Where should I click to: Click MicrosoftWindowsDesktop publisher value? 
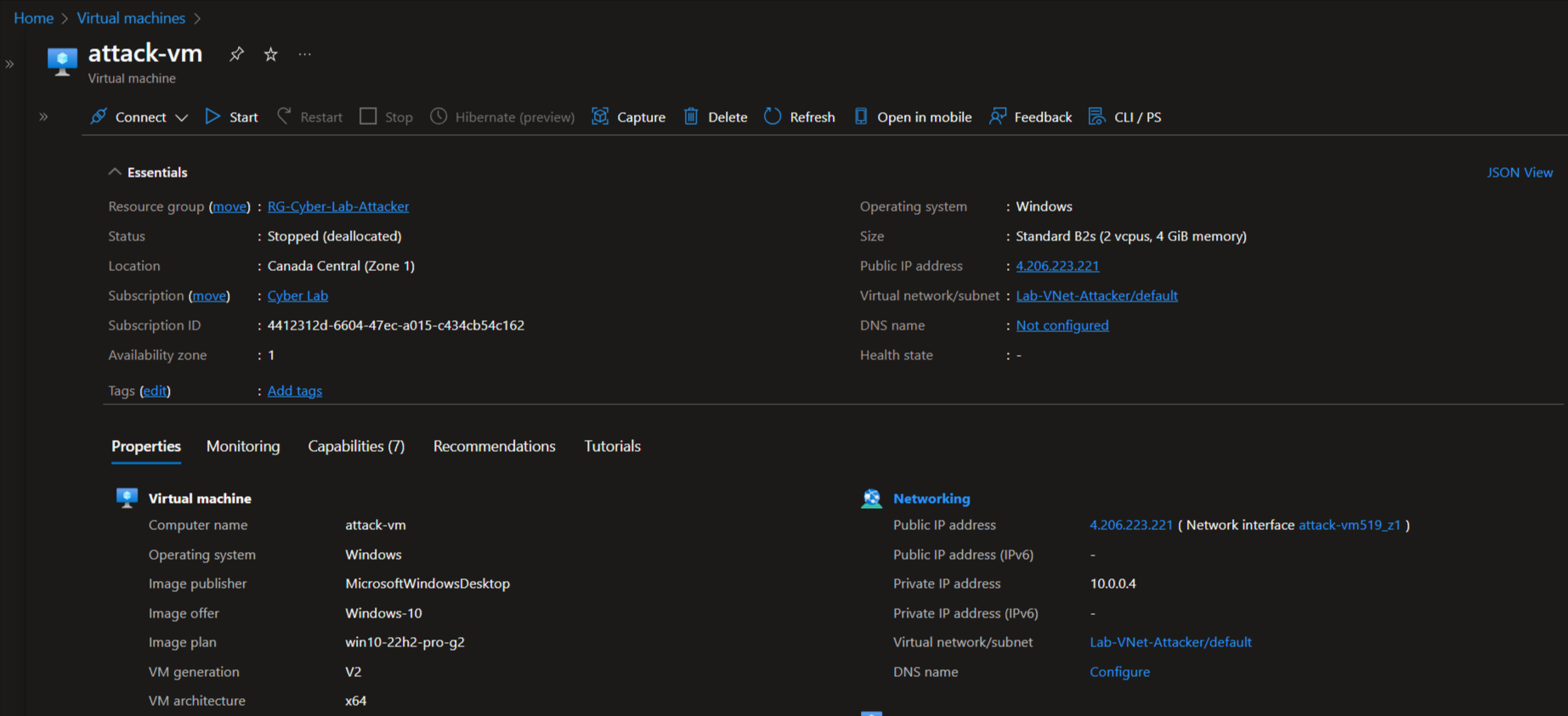(x=427, y=584)
